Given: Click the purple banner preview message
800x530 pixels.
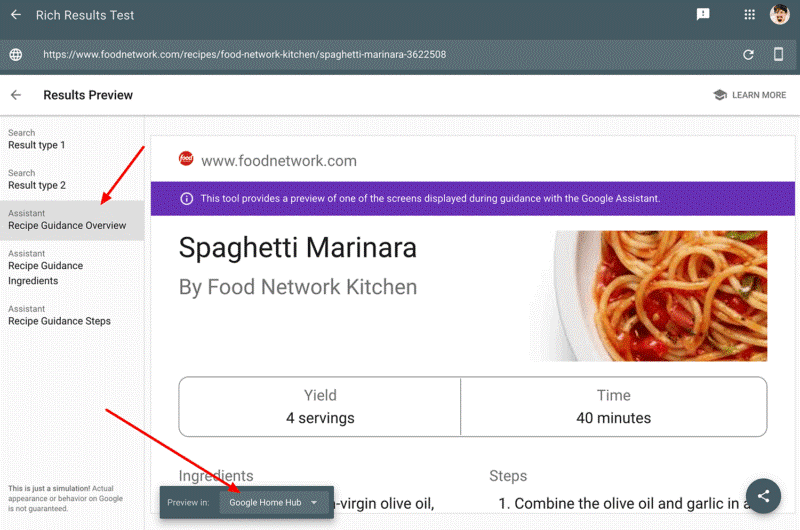Looking at the screenshot, I should tap(430, 198).
